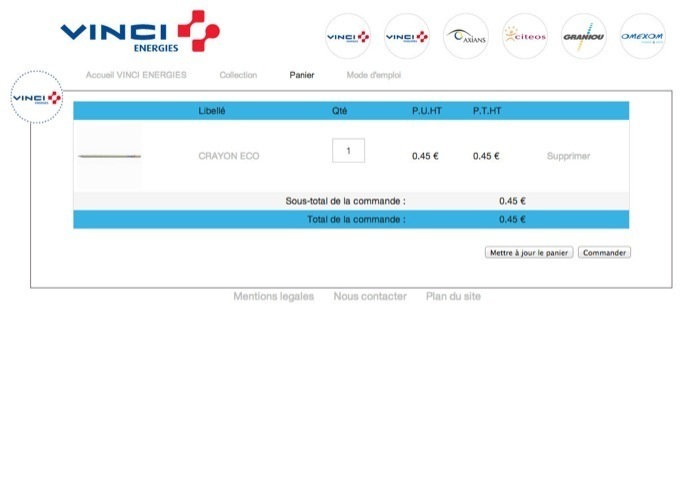This screenshot has width=700, height=495.
Task: Open the CRAYON ECO product link
Action: point(229,156)
